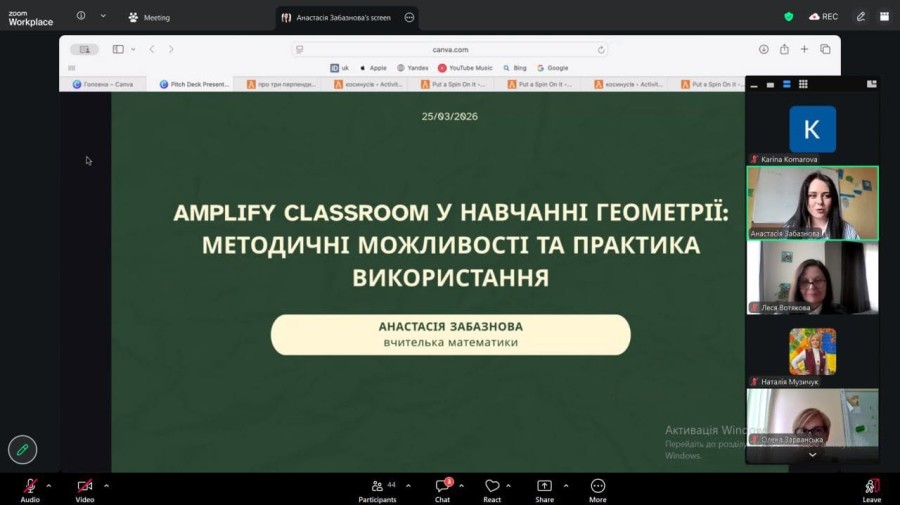Open the Yandex bookmark
The width and height of the screenshot is (900, 505).
click(x=413, y=68)
